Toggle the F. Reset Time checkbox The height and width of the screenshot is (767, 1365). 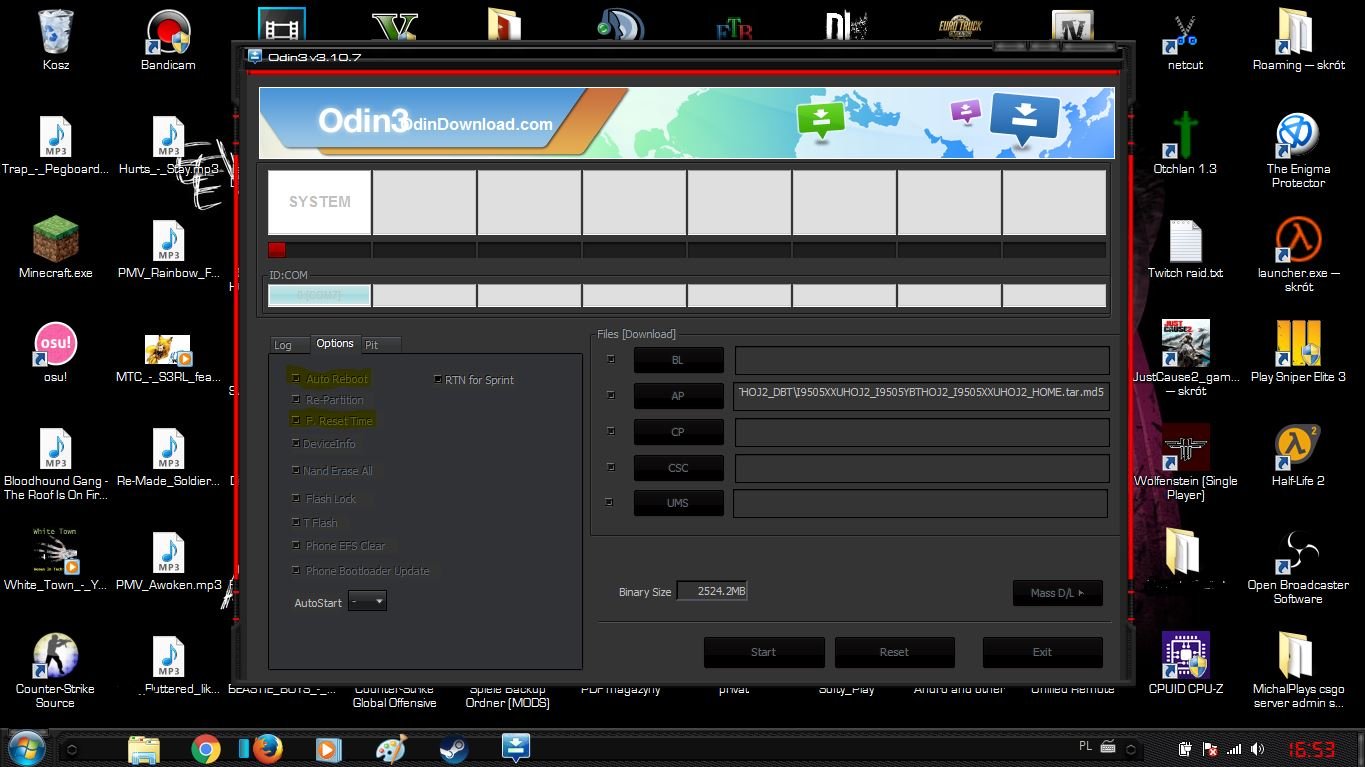click(x=295, y=420)
